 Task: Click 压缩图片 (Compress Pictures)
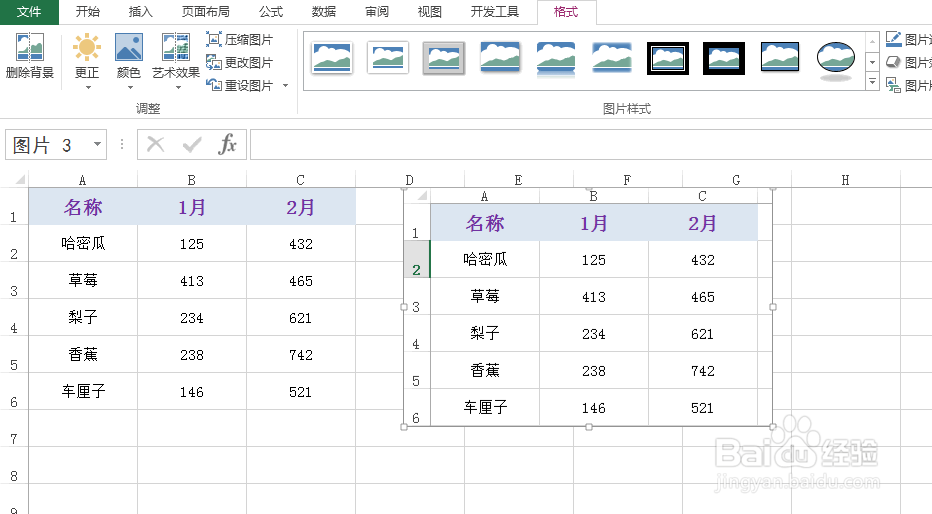pyautogui.click(x=240, y=39)
